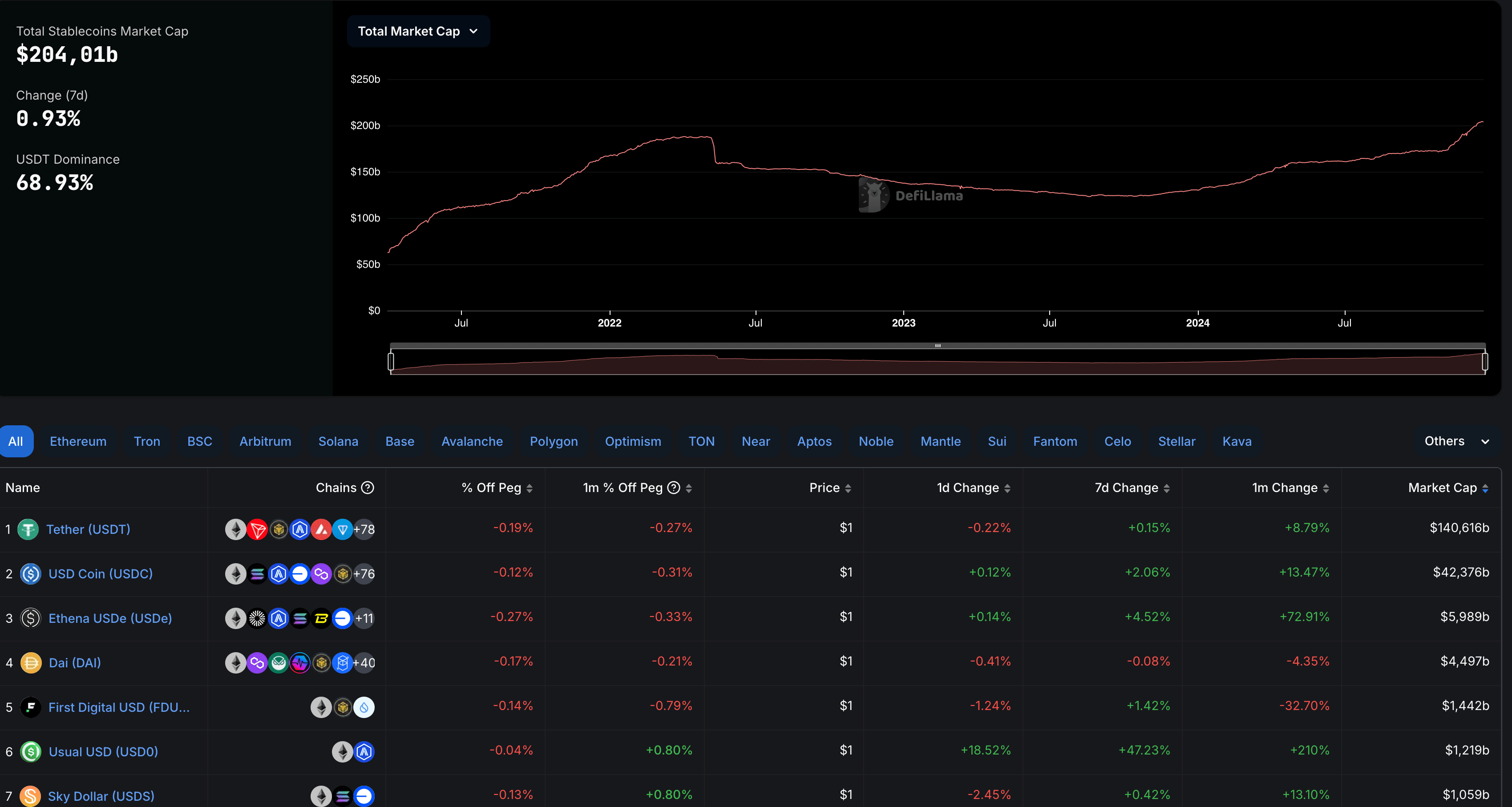The width and height of the screenshot is (1512, 807).
Task: Click the Dai coin logo
Action: coord(31,662)
